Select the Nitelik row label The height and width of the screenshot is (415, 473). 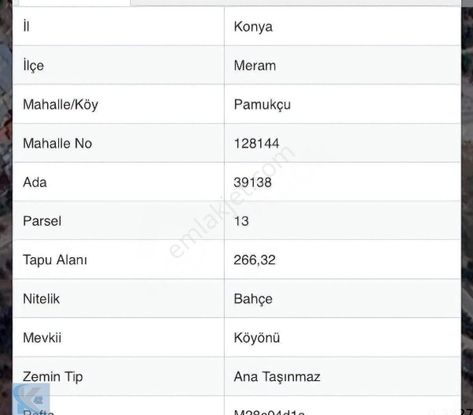[41, 299]
